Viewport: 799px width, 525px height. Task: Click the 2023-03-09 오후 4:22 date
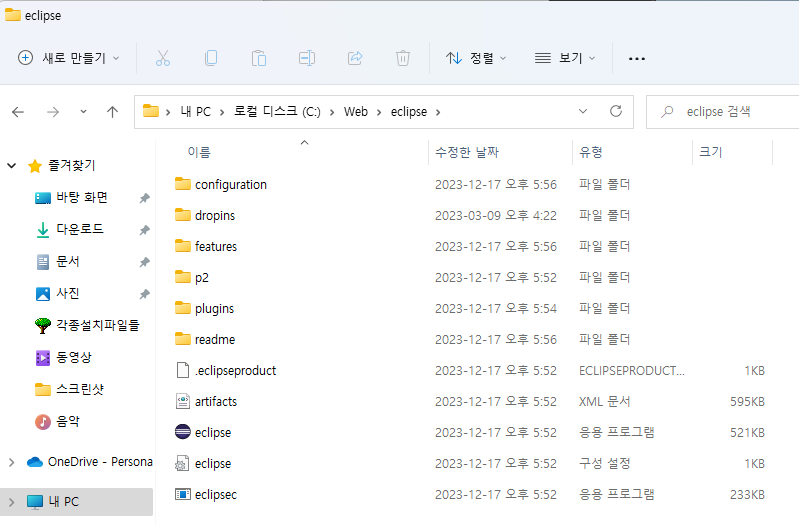coord(495,216)
